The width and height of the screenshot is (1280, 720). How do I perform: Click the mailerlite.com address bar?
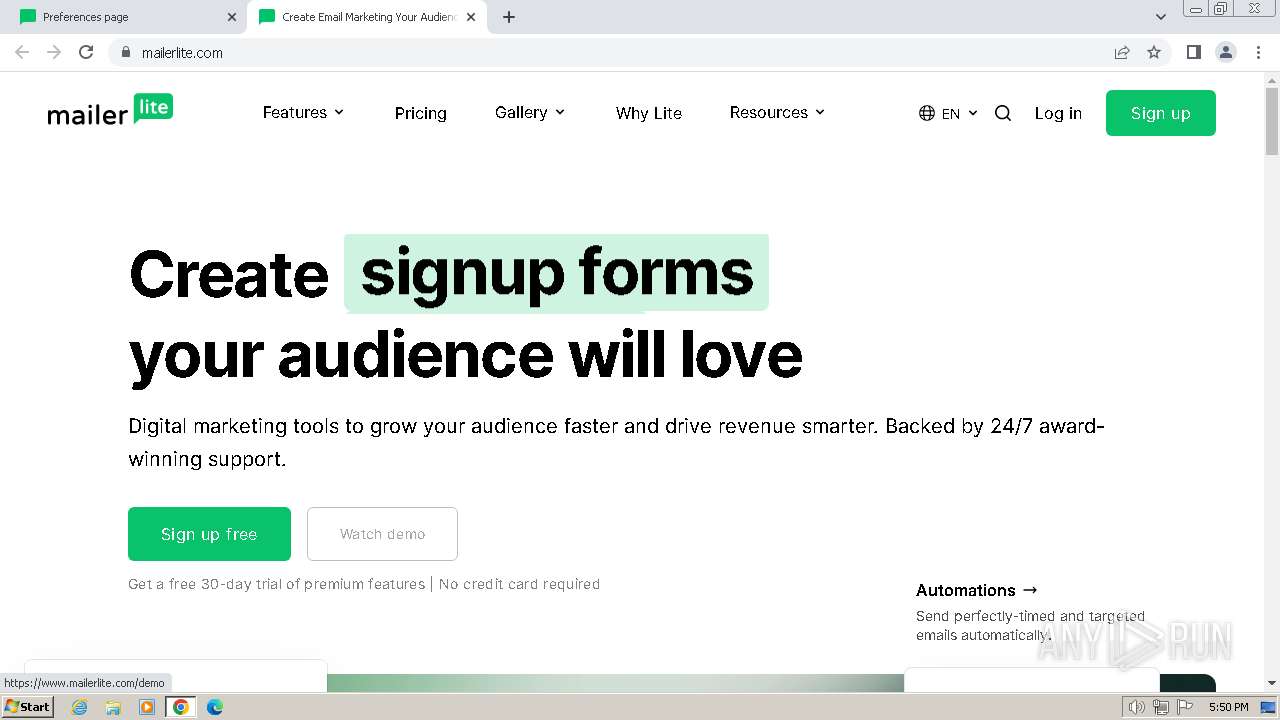pyautogui.click(x=610, y=52)
